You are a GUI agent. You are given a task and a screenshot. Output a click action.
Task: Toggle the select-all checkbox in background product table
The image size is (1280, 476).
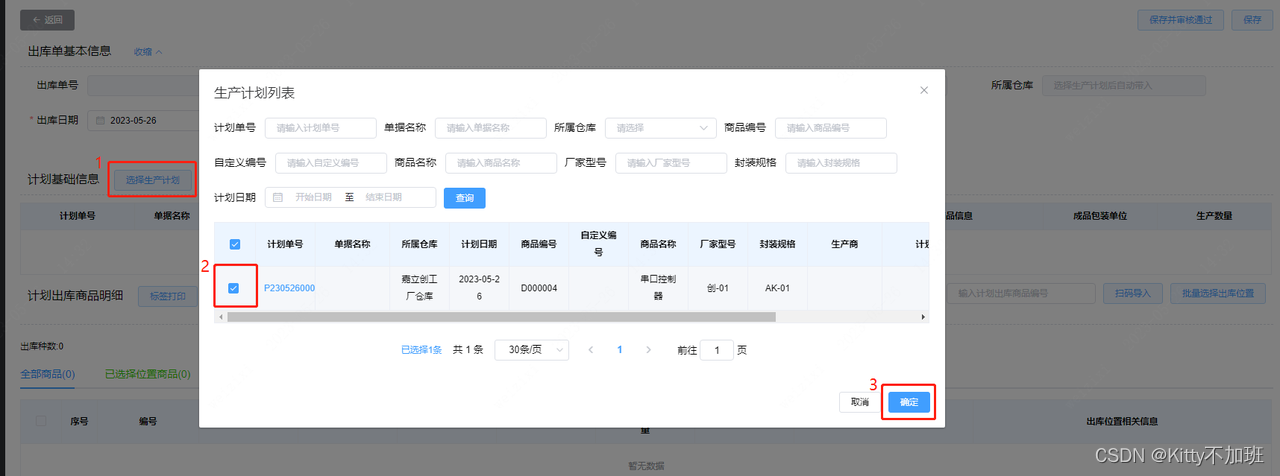41,421
